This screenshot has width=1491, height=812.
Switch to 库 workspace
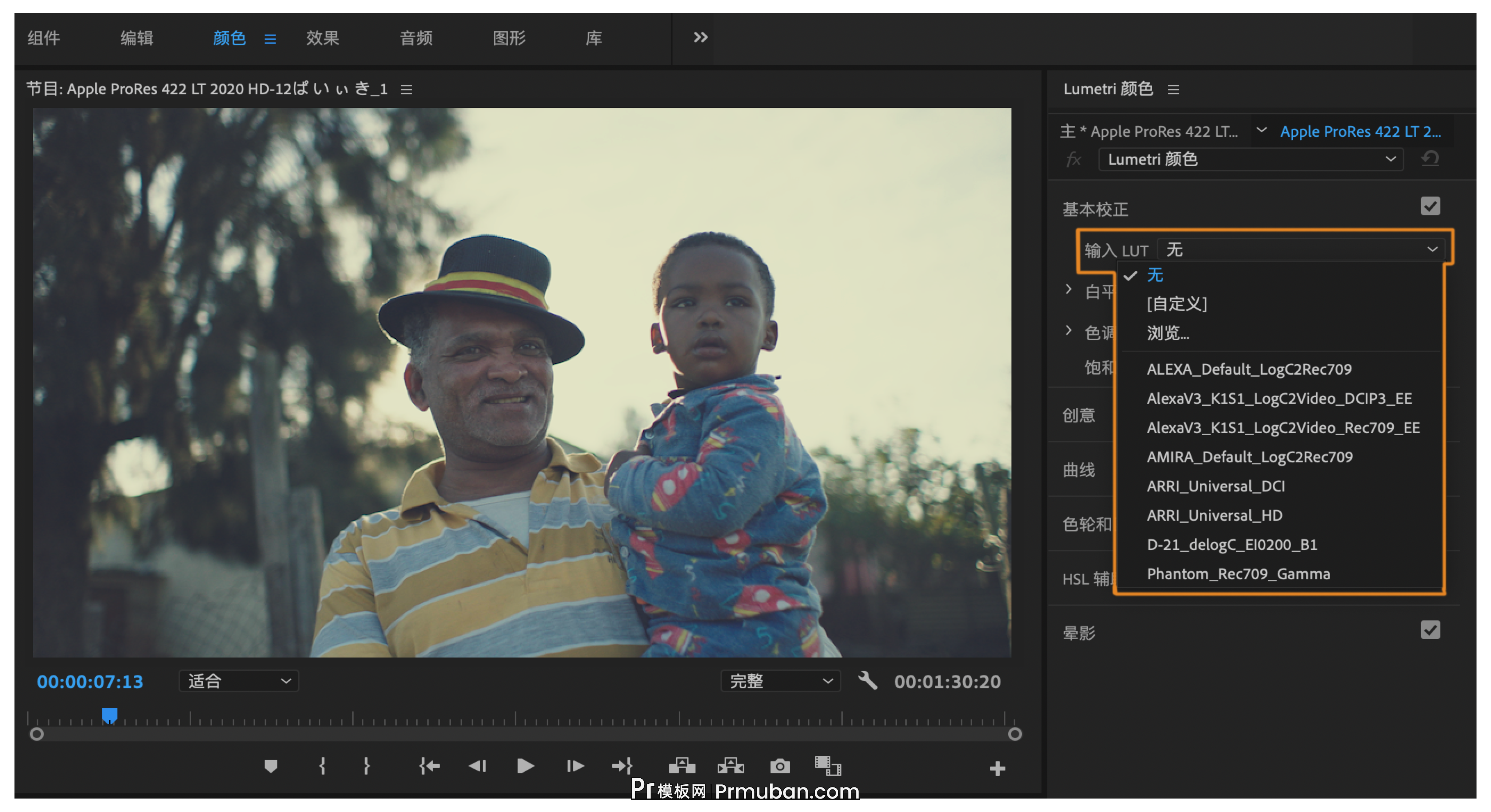[594, 38]
